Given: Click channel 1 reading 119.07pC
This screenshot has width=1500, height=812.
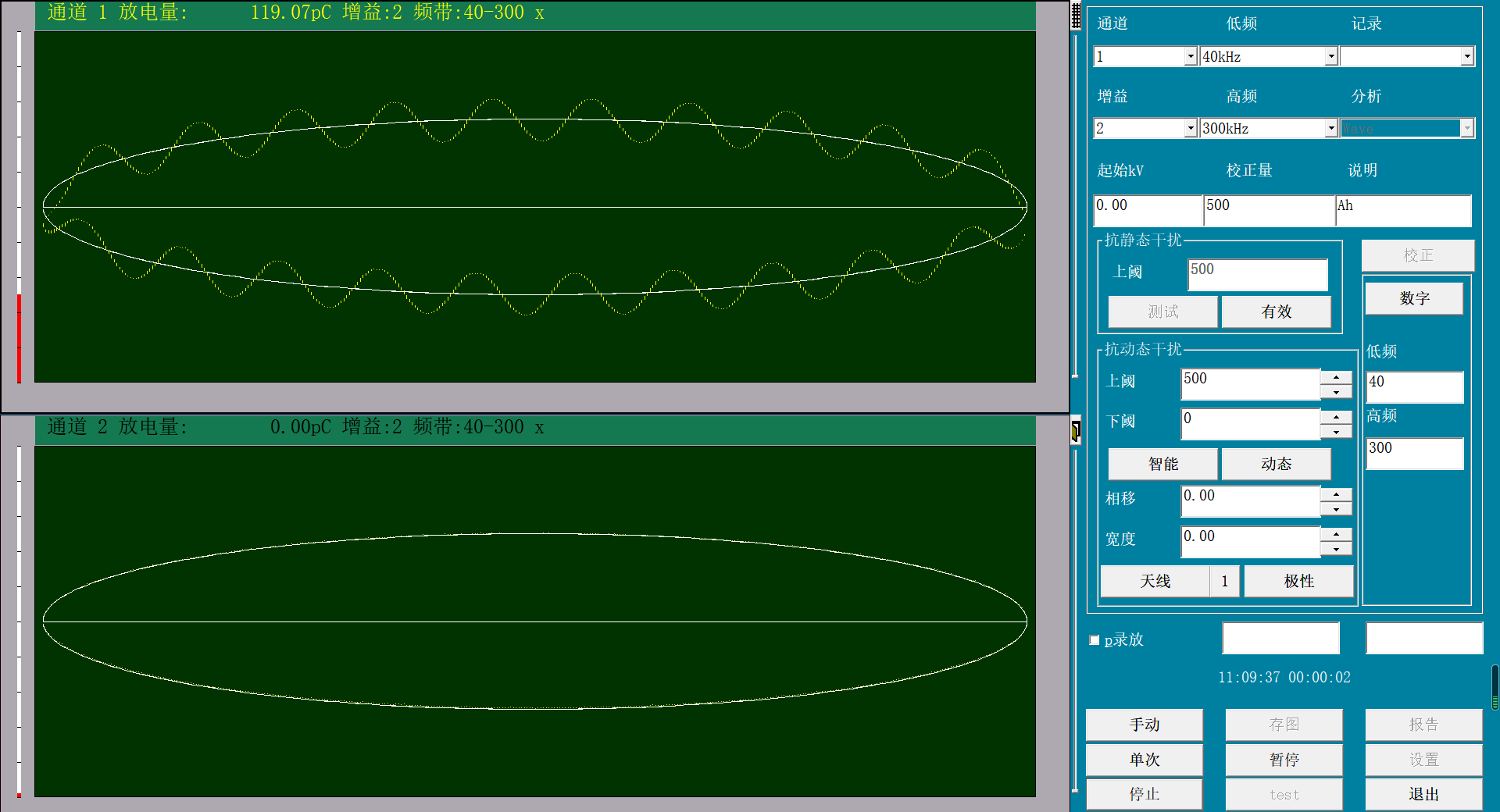Looking at the screenshot, I should (291, 12).
